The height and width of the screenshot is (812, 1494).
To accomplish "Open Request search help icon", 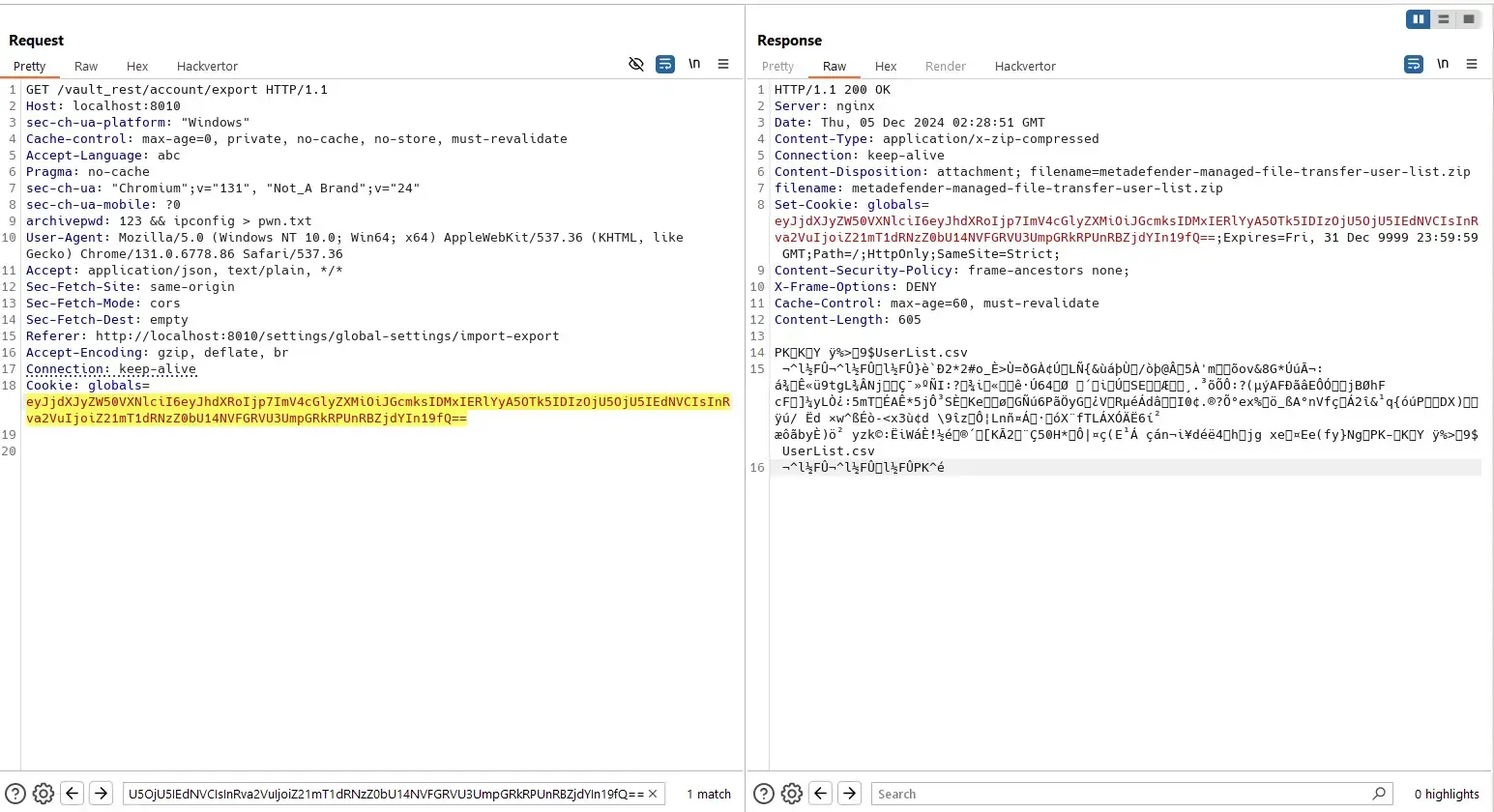I will [x=15, y=794].
